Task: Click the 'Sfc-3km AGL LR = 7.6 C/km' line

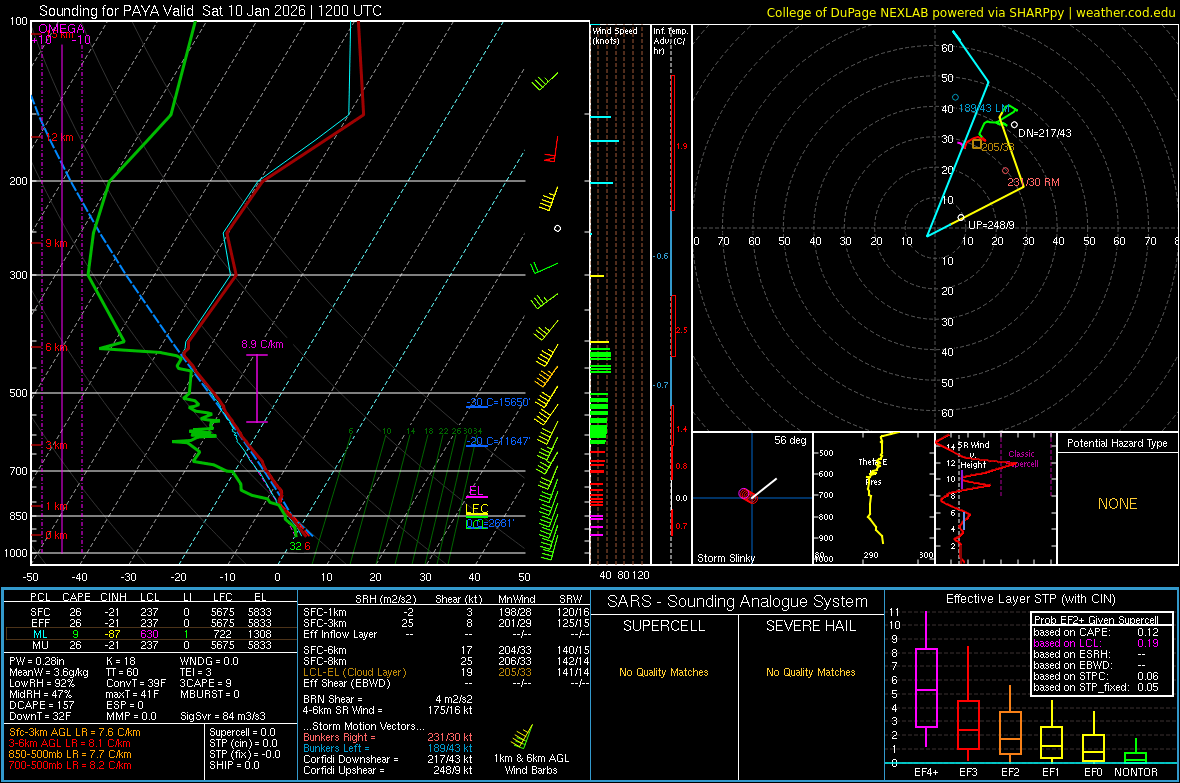Action: pyautogui.click(x=75, y=732)
